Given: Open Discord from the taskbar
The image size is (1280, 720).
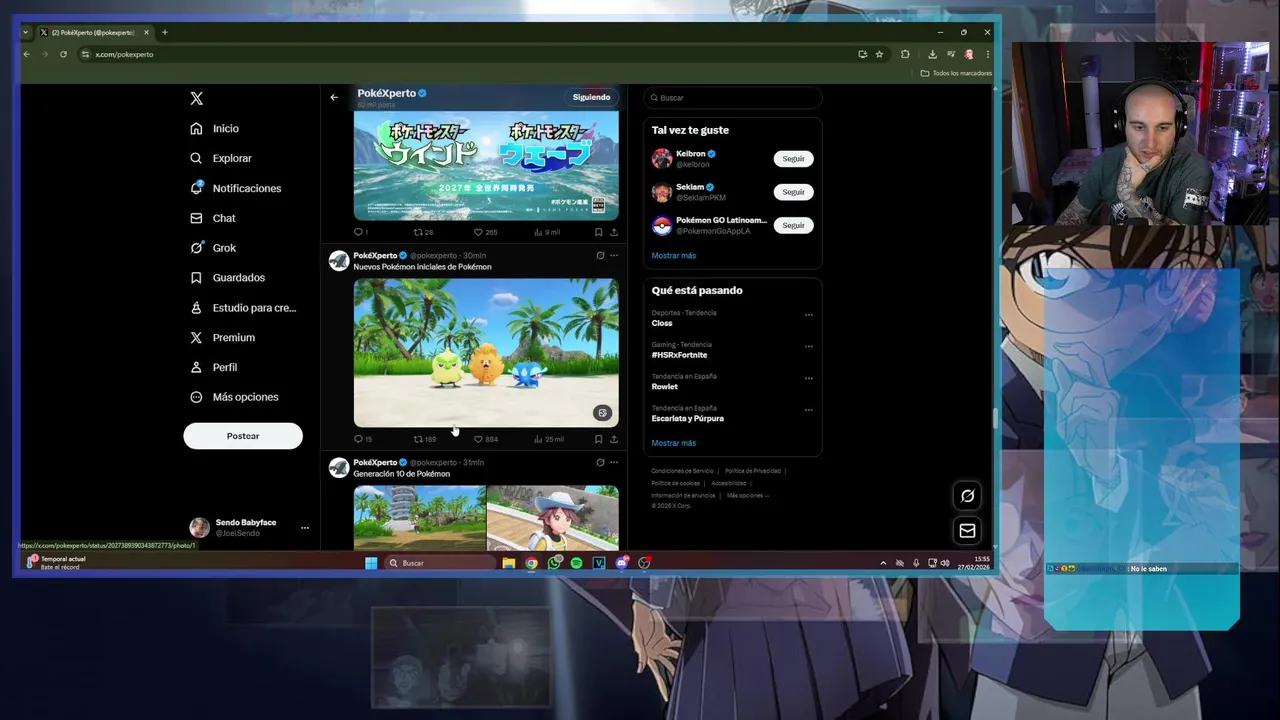Looking at the screenshot, I should [x=622, y=563].
